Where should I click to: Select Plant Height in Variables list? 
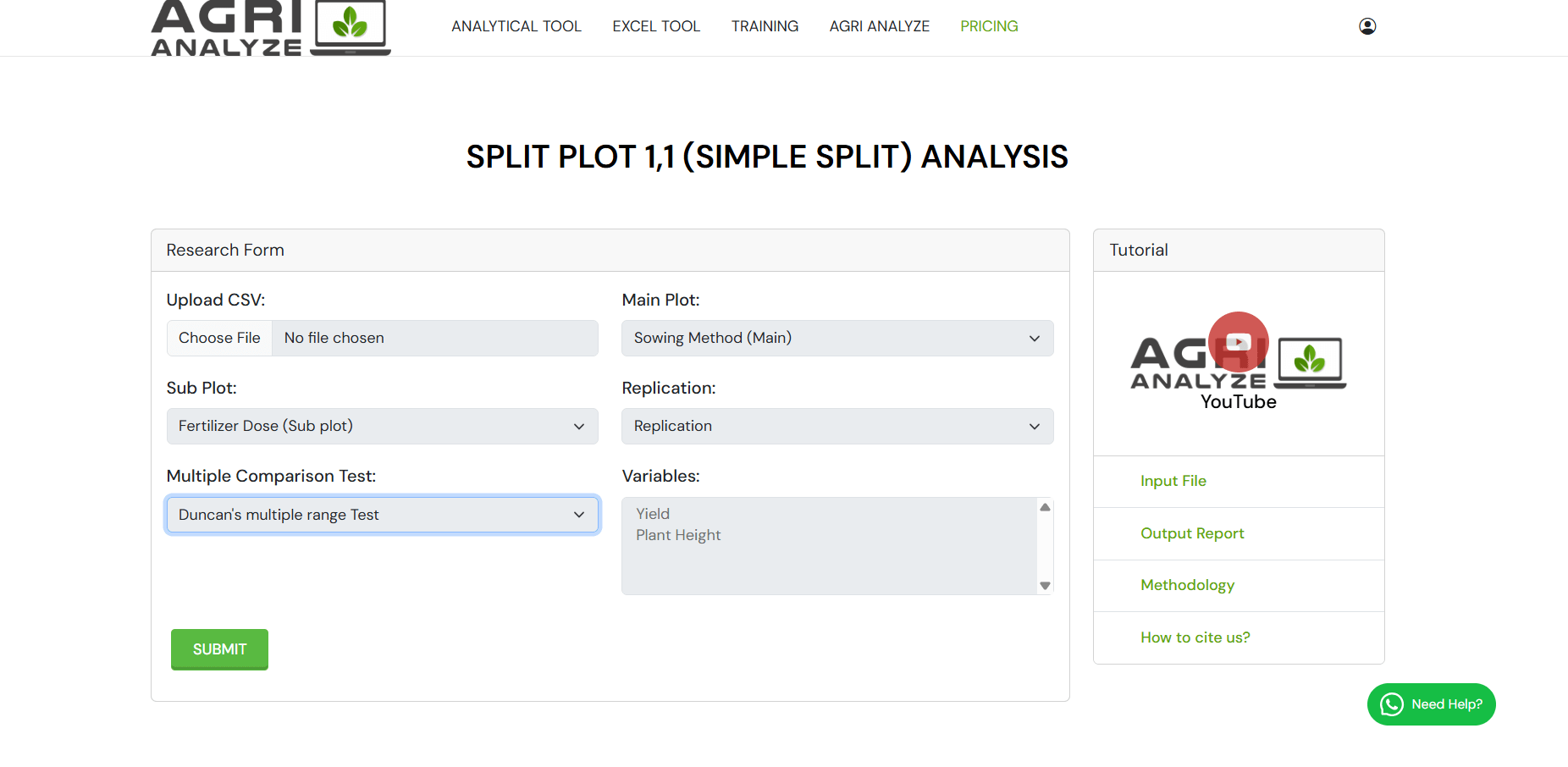678,535
